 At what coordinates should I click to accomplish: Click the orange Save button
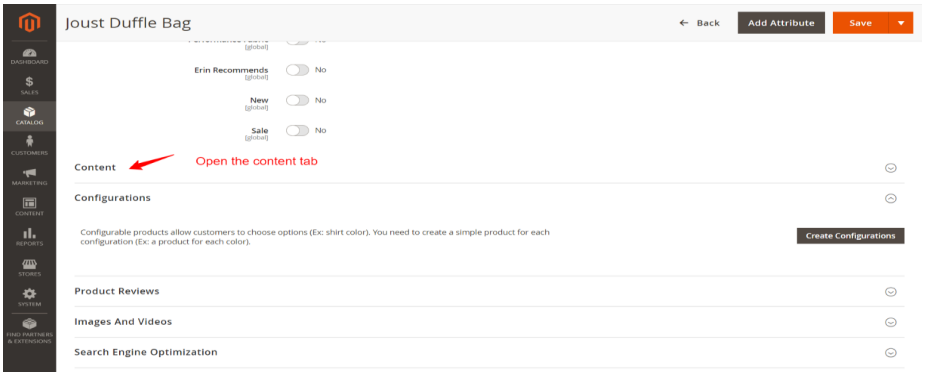click(861, 23)
